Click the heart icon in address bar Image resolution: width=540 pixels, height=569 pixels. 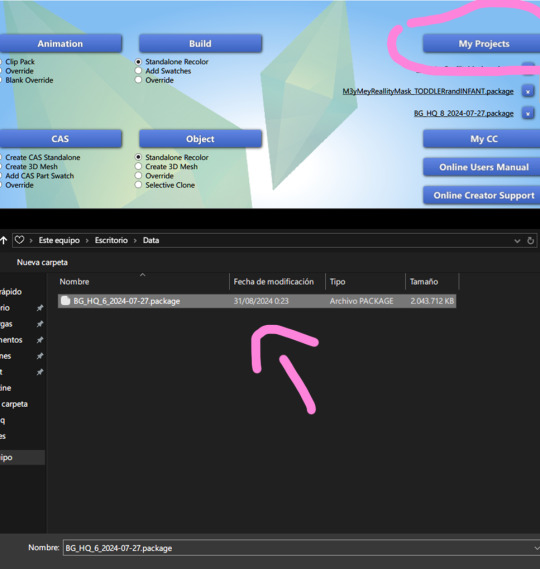(x=20, y=240)
